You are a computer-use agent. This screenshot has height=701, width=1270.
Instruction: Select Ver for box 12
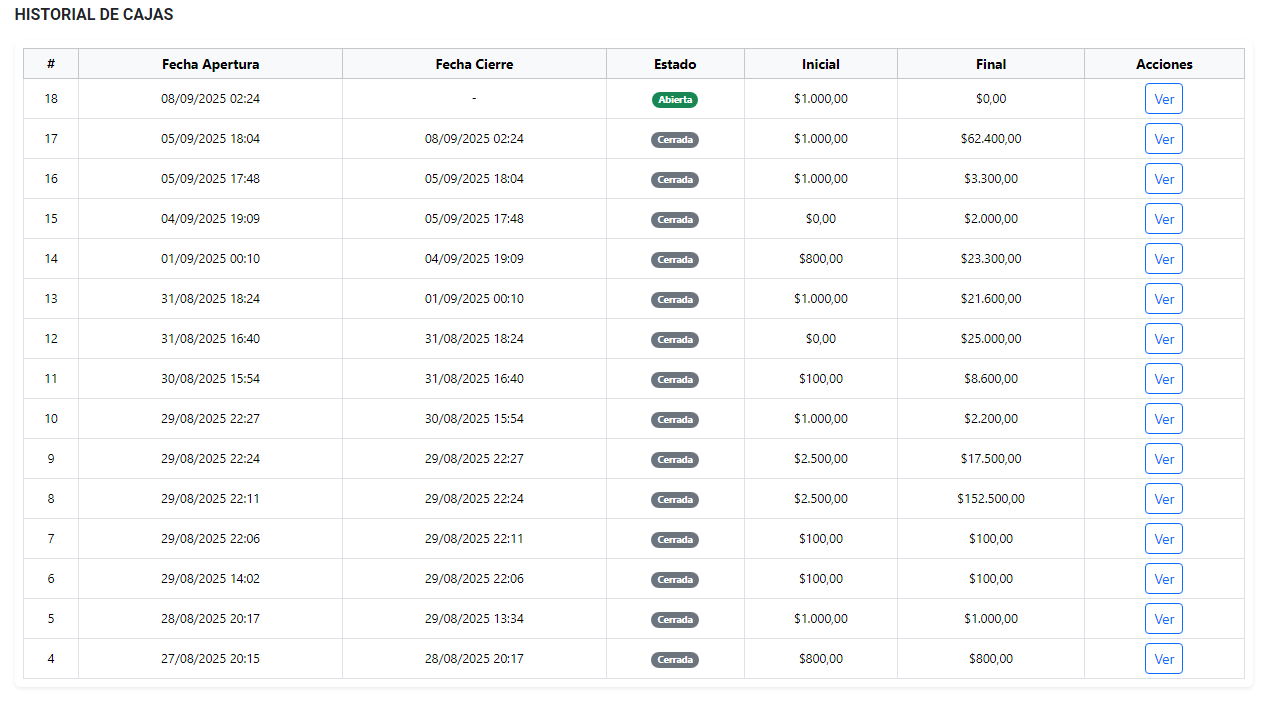tap(1163, 339)
